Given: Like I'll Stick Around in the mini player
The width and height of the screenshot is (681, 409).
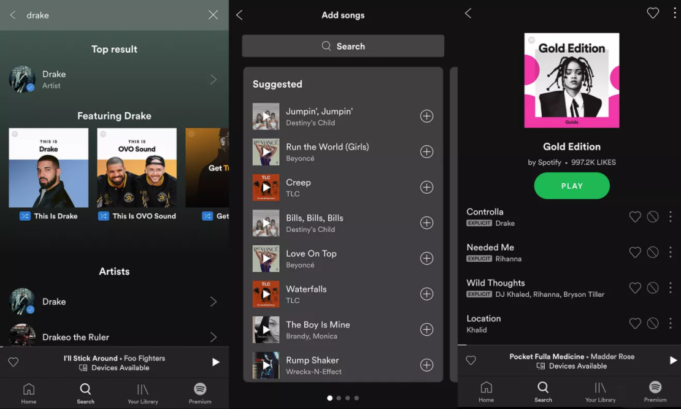Looking at the screenshot, I should pos(13,362).
